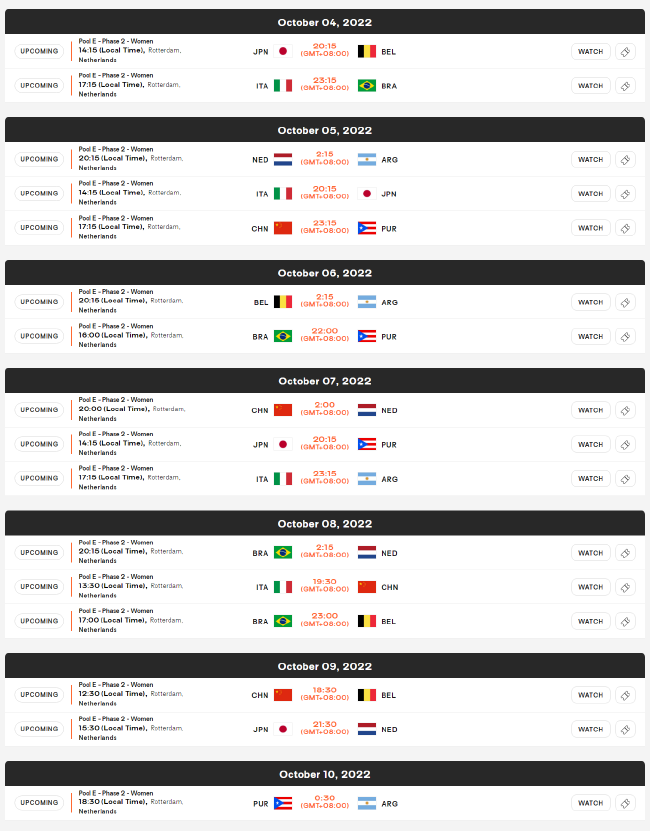Click the Puerto Rico flag in the BRA vs PUR match
This screenshot has width=650, height=831.
pyautogui.click(x=367, y=336)
